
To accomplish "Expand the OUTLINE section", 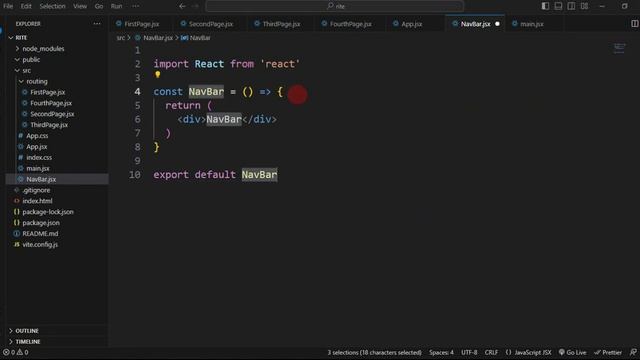I will coord(57,331).
